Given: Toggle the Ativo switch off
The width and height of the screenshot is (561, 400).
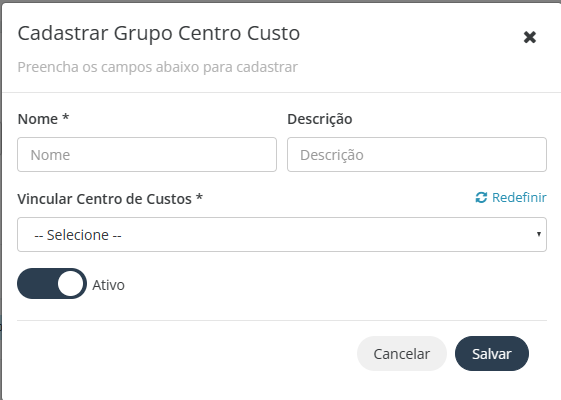Looking at the screenshot, I should click(x=52, y=283).
